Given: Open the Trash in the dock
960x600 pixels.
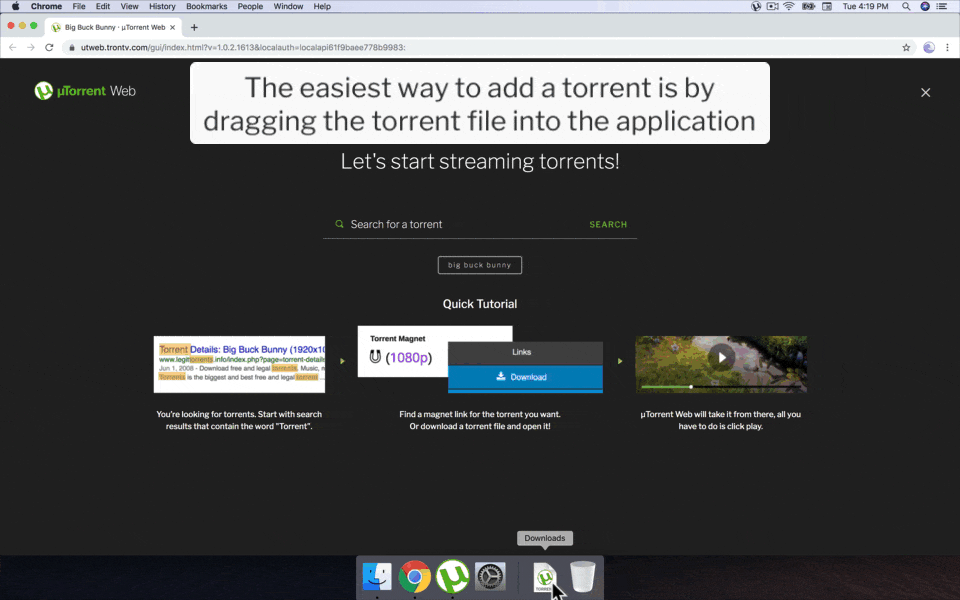Looking at the screenshot, I should pos(583,576).
